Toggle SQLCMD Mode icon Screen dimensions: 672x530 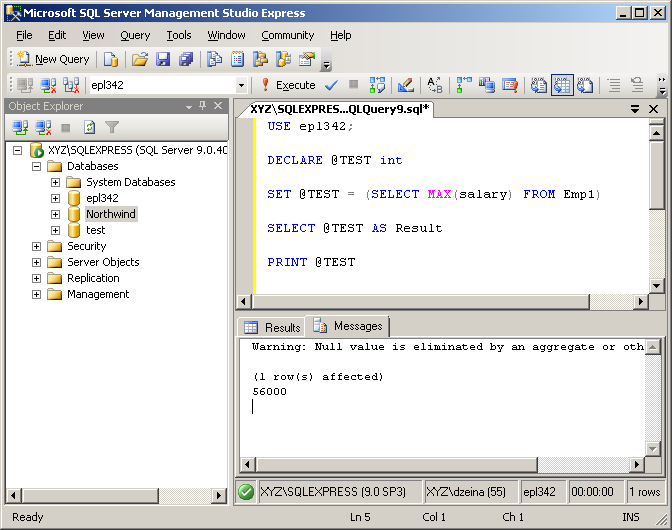pyautogui.click(x=510, y=85)
